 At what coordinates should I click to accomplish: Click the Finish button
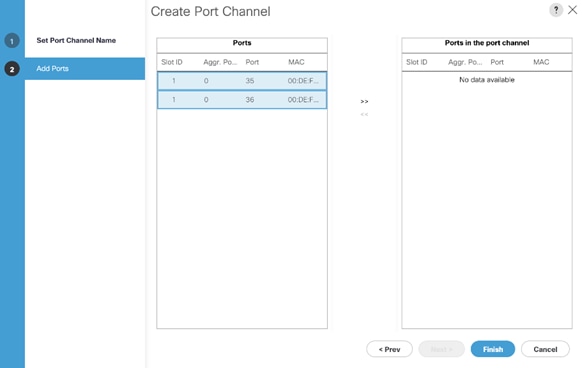(x=493, y=349)
